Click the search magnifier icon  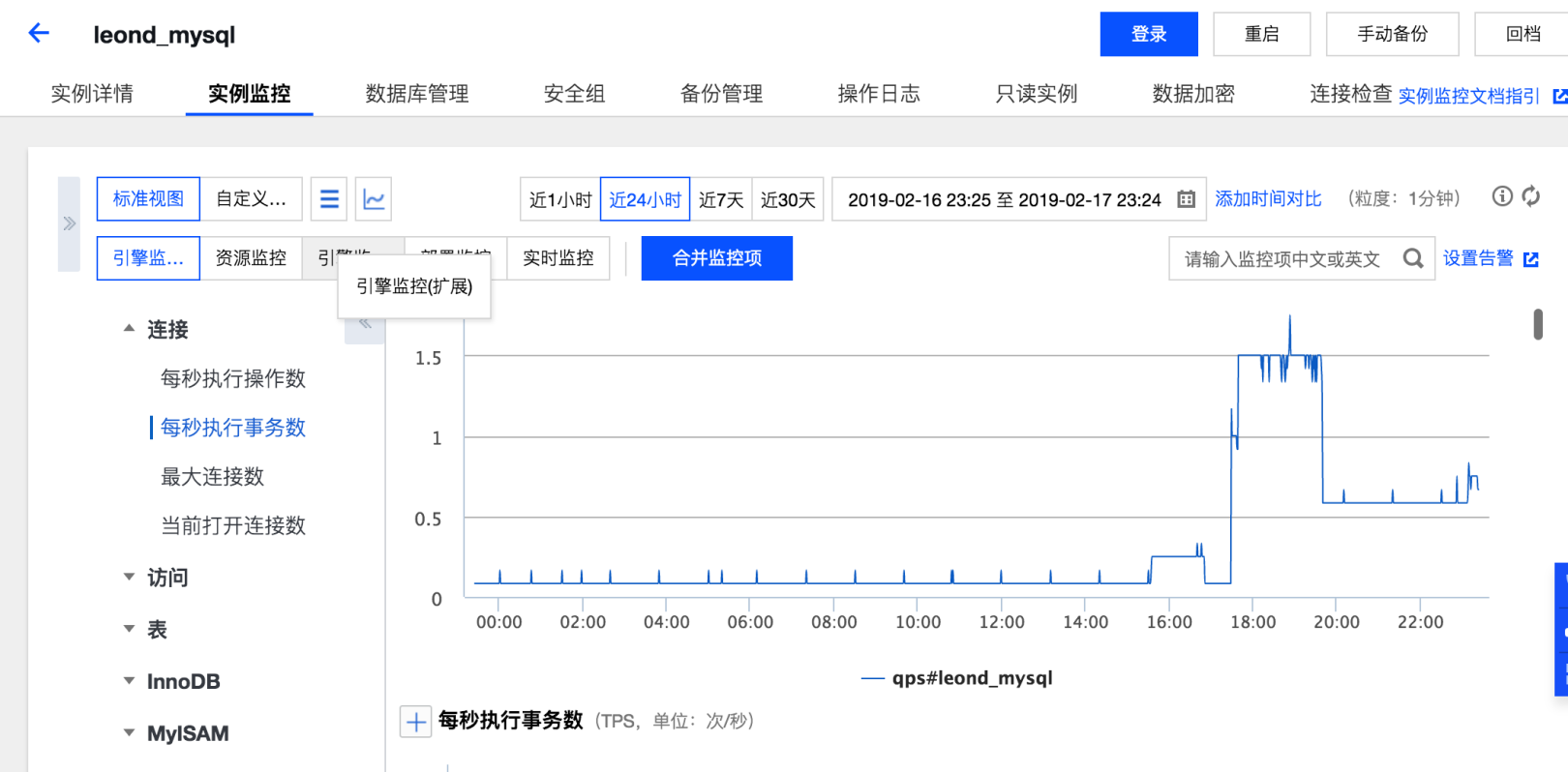tap(1413, 258)
